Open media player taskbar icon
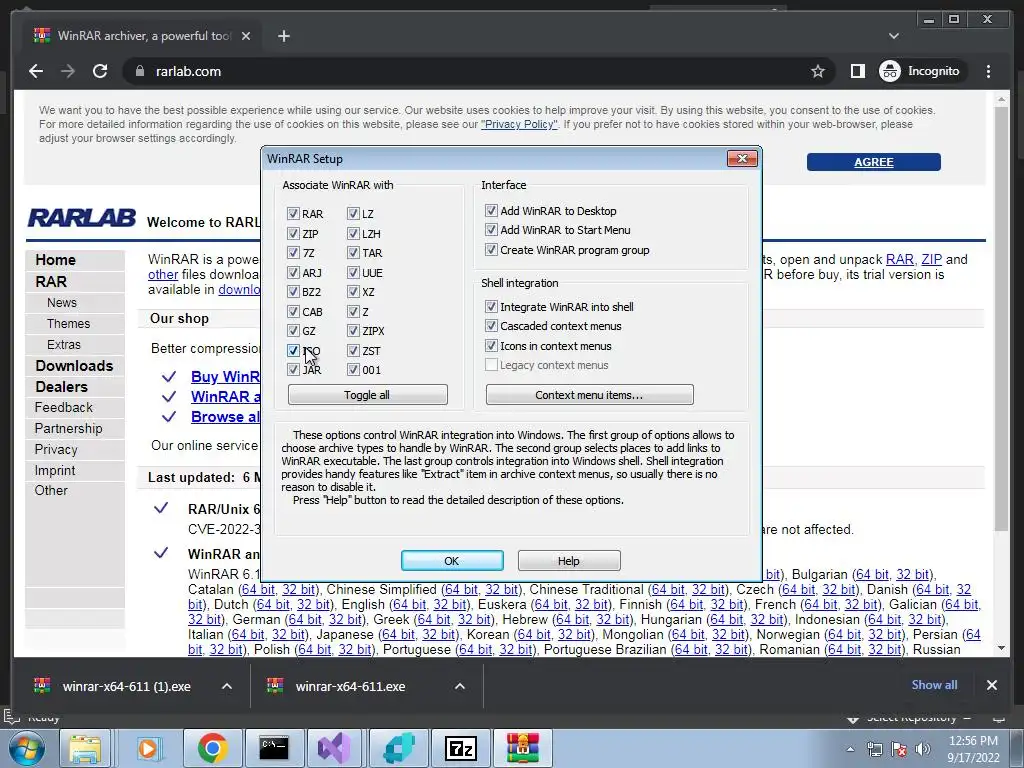1024x768 pixels. (x=148, y=748)
